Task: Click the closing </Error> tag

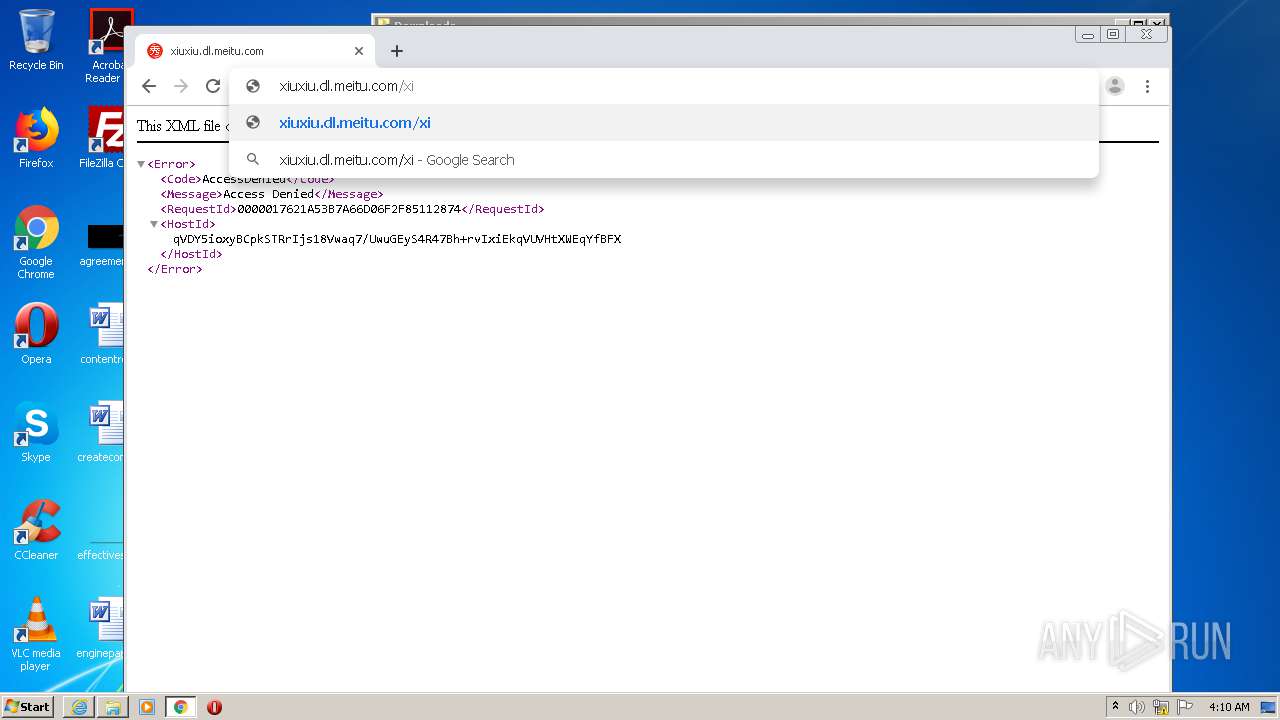Action: pyautogui.click(x=175, y=269)
